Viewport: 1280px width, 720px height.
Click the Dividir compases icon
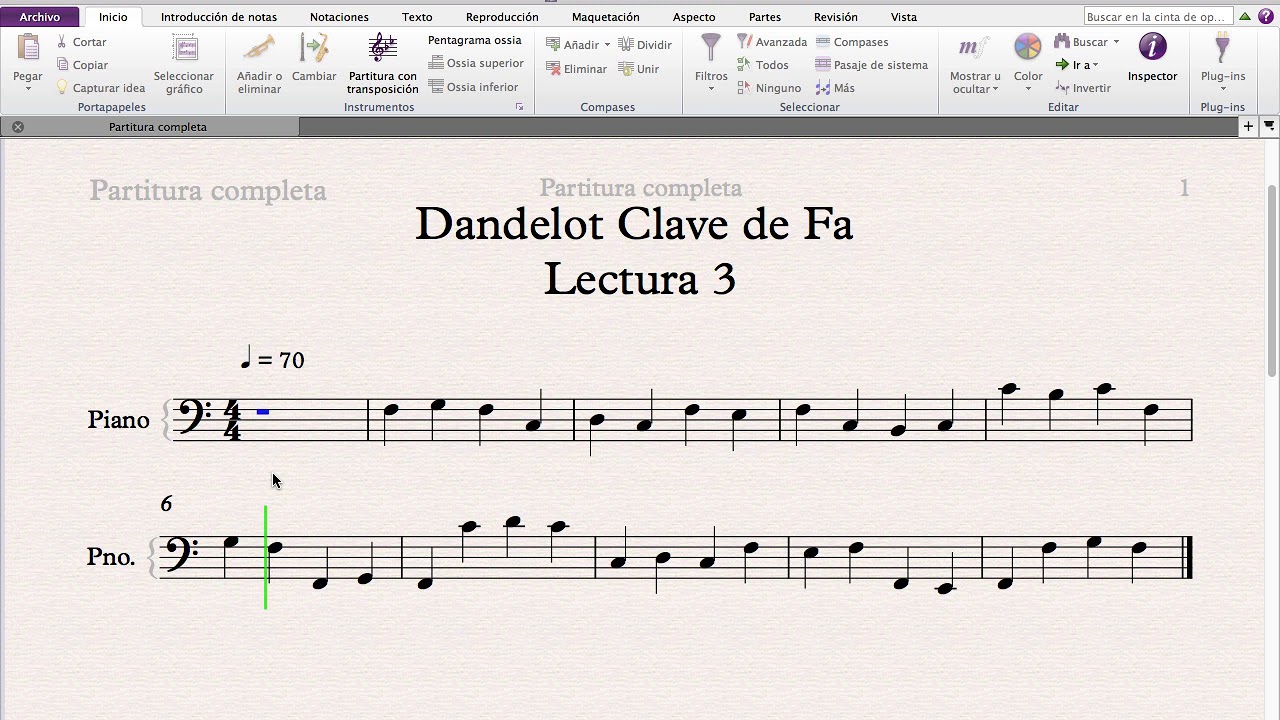coord(626,45)
